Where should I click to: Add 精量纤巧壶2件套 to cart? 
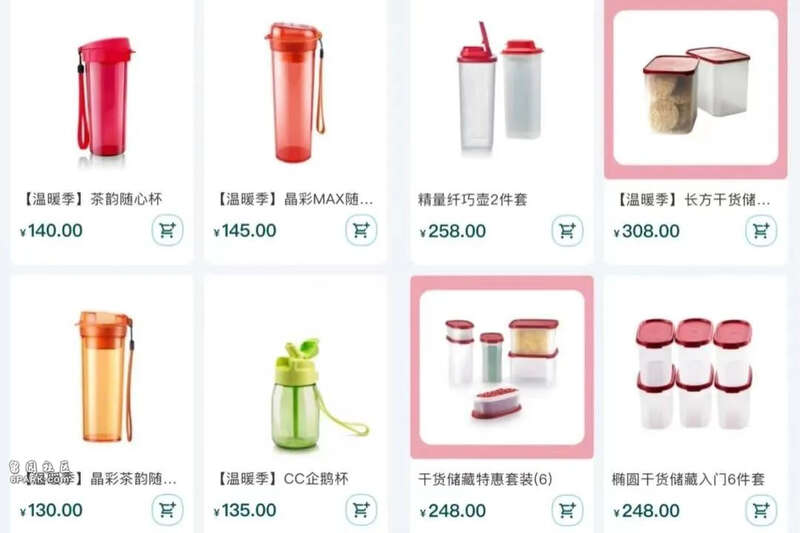click(x=567, y=231)
